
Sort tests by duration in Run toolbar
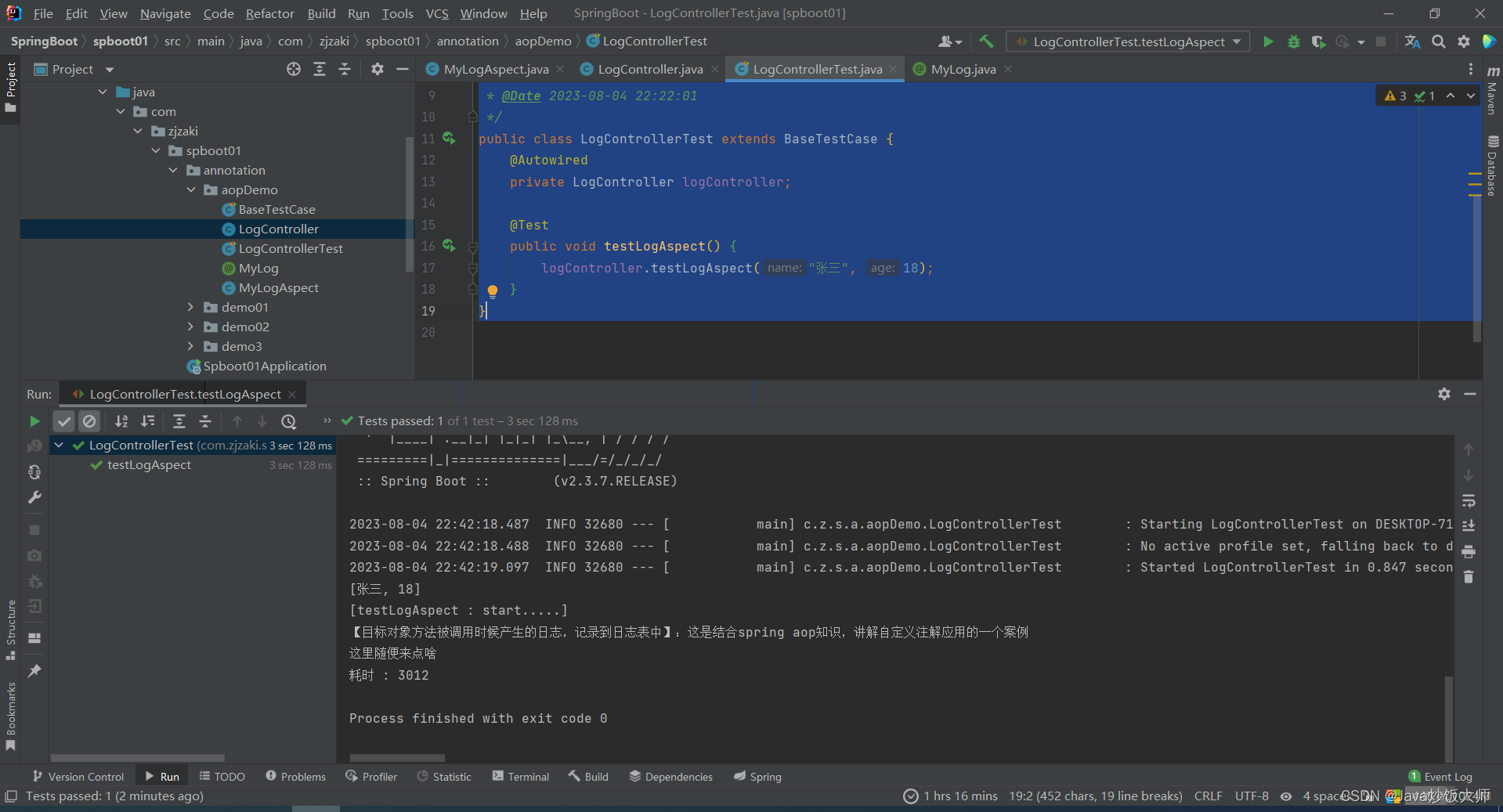tap(147, 421)
